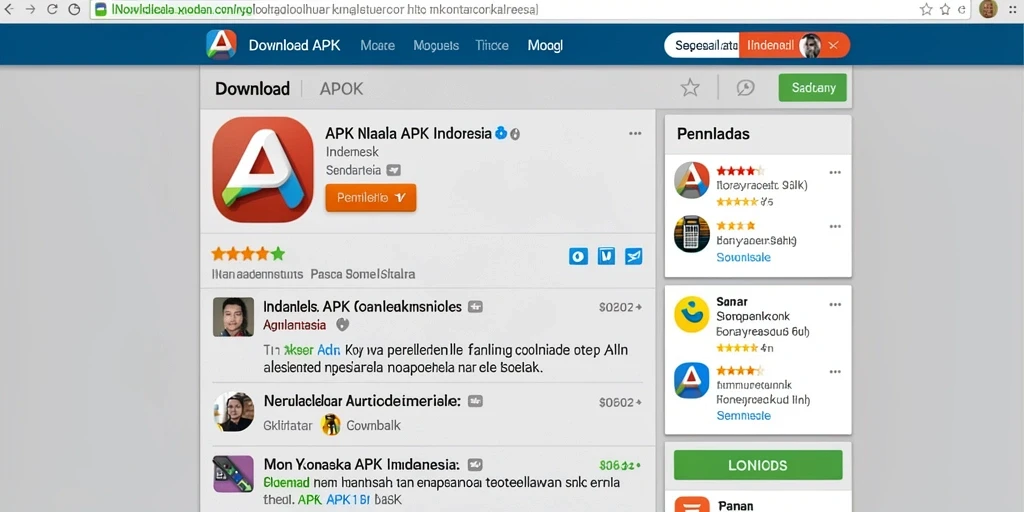The width and height of the screenshot is (1024, 512).
Task: Click the green LONIODS button
Action: click(758, 466)
